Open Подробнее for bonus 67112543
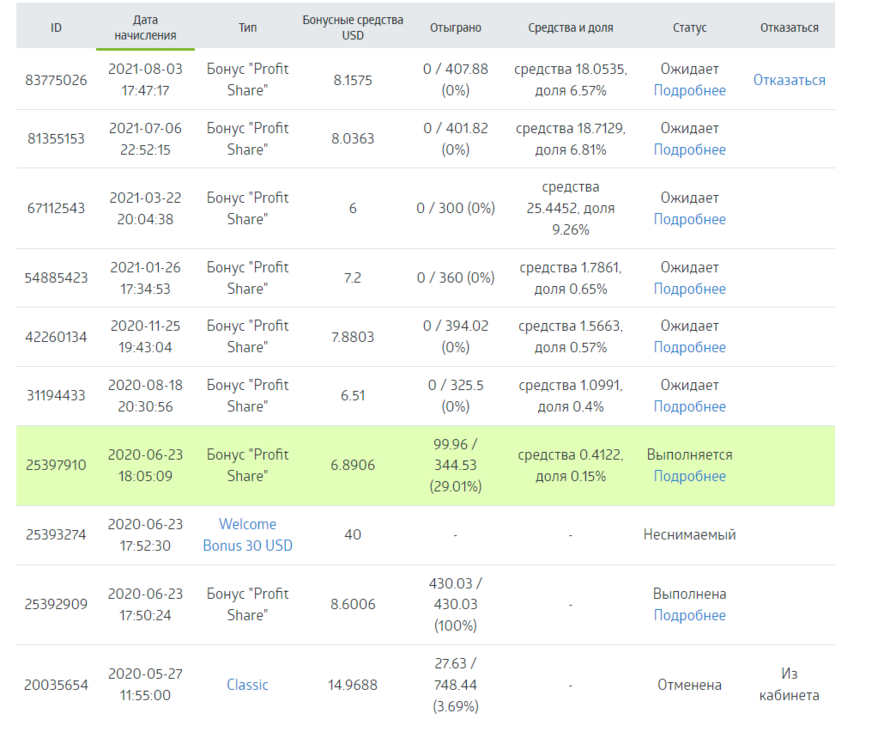 [689, 219]
